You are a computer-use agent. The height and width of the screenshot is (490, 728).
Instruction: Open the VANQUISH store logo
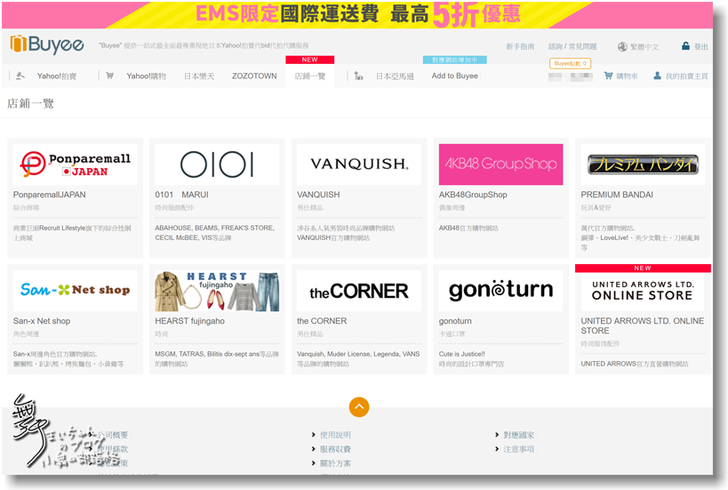point(359,164)
